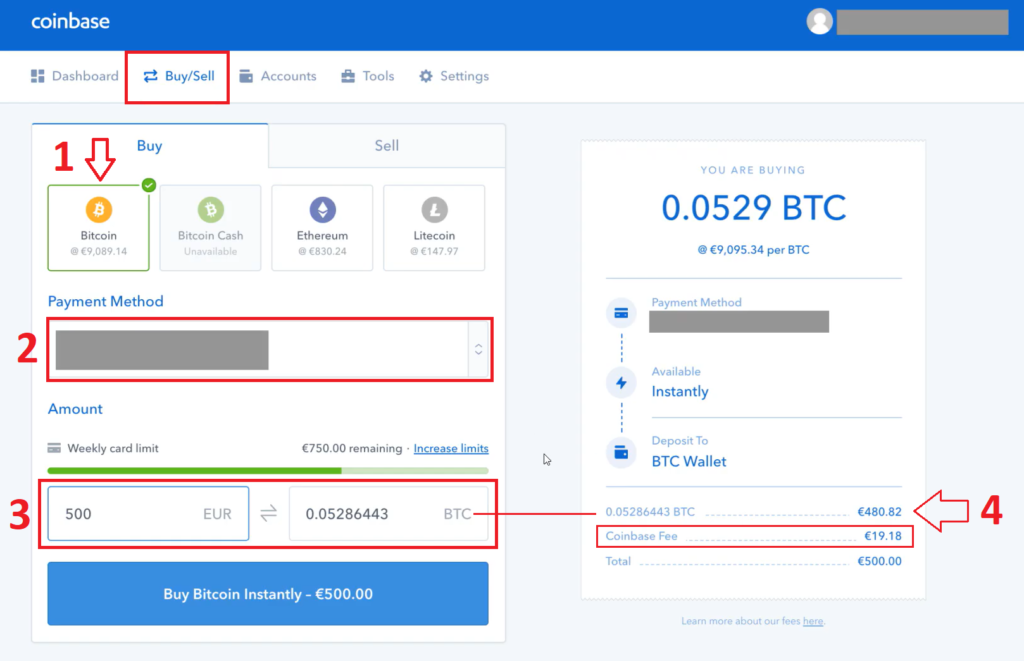The width and height of the screenshot is (1024, 661).
Task: Select the Bitcoin asset card
Action: (99, 228)
